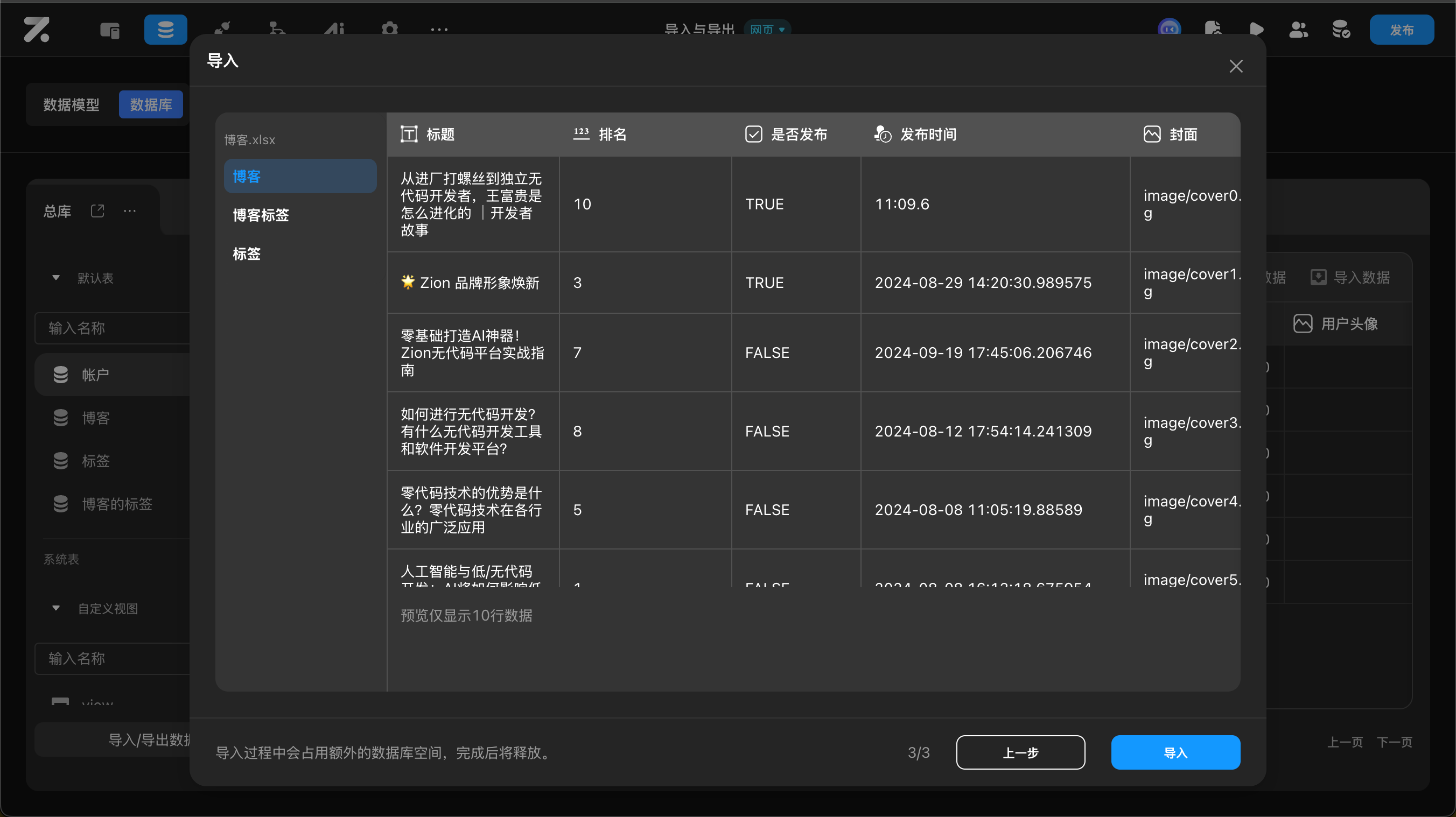Open the 总库 more options ellipsis
Viewport: 1456px width, 817px height.
point(129,211)
